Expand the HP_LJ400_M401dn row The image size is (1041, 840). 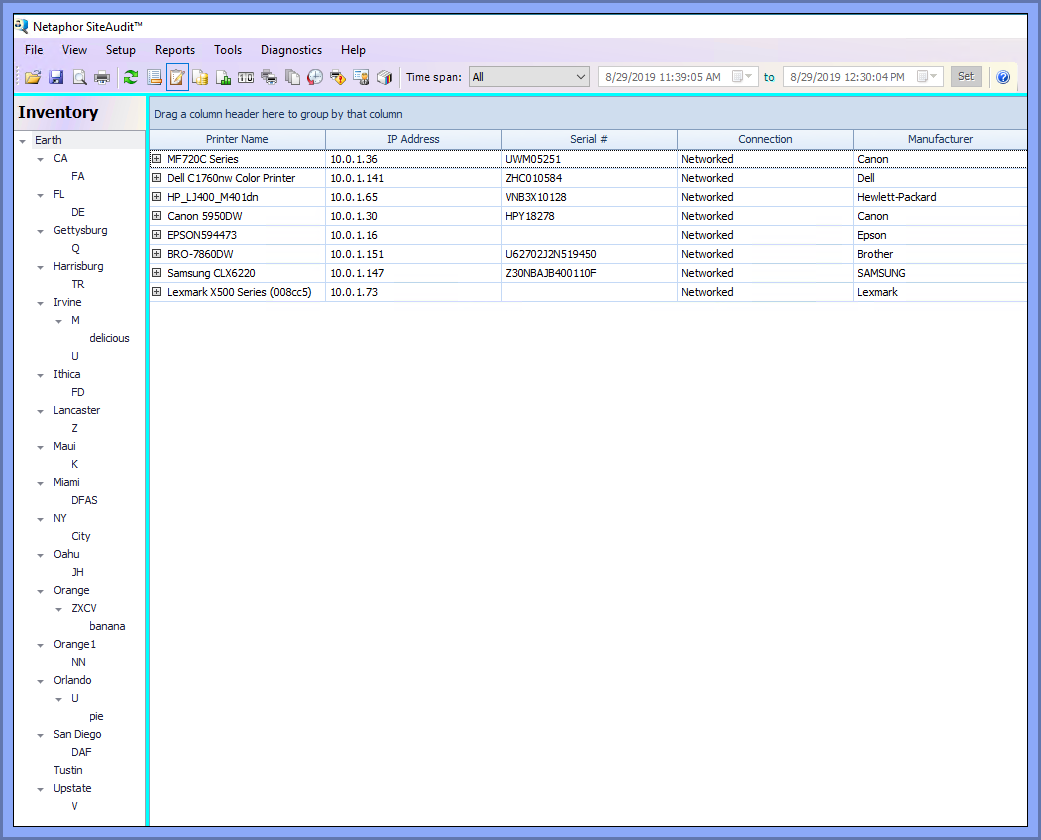click(157, 197)
